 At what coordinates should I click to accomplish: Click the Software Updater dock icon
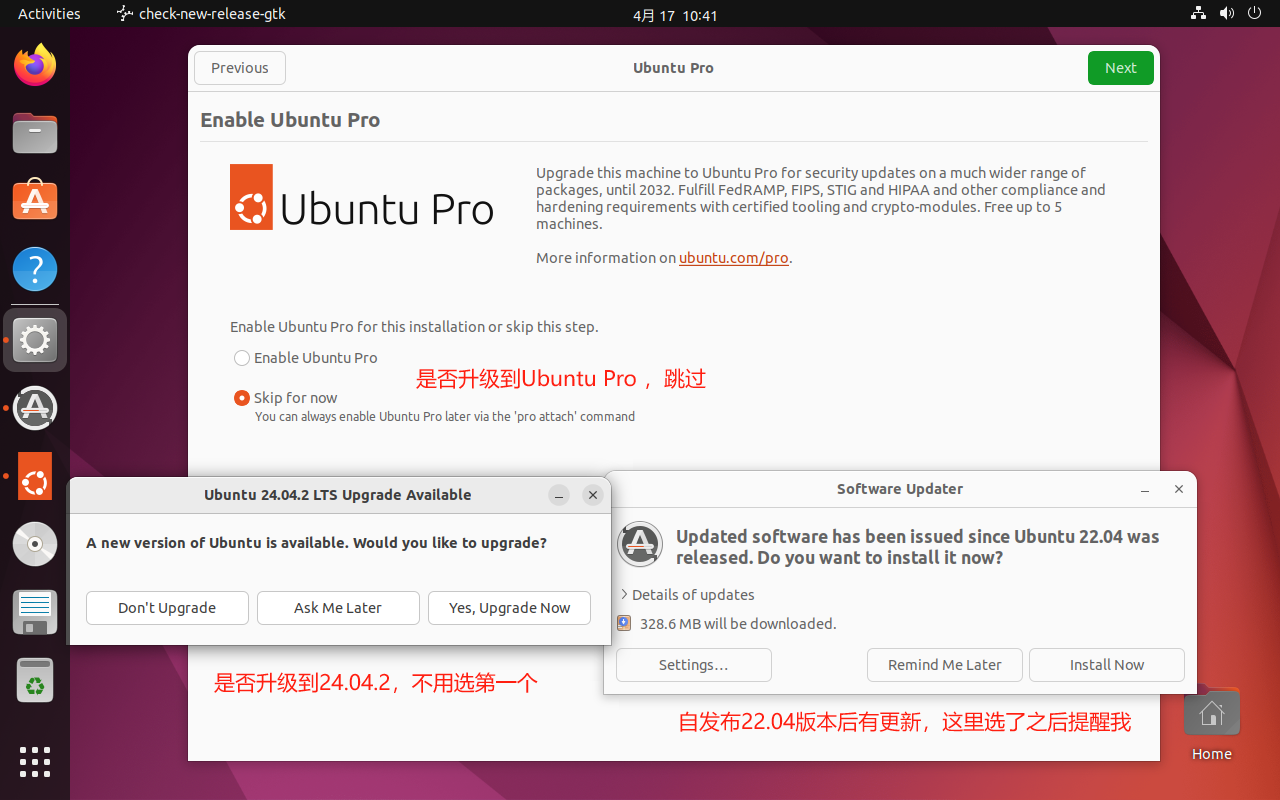pos(35,408)
